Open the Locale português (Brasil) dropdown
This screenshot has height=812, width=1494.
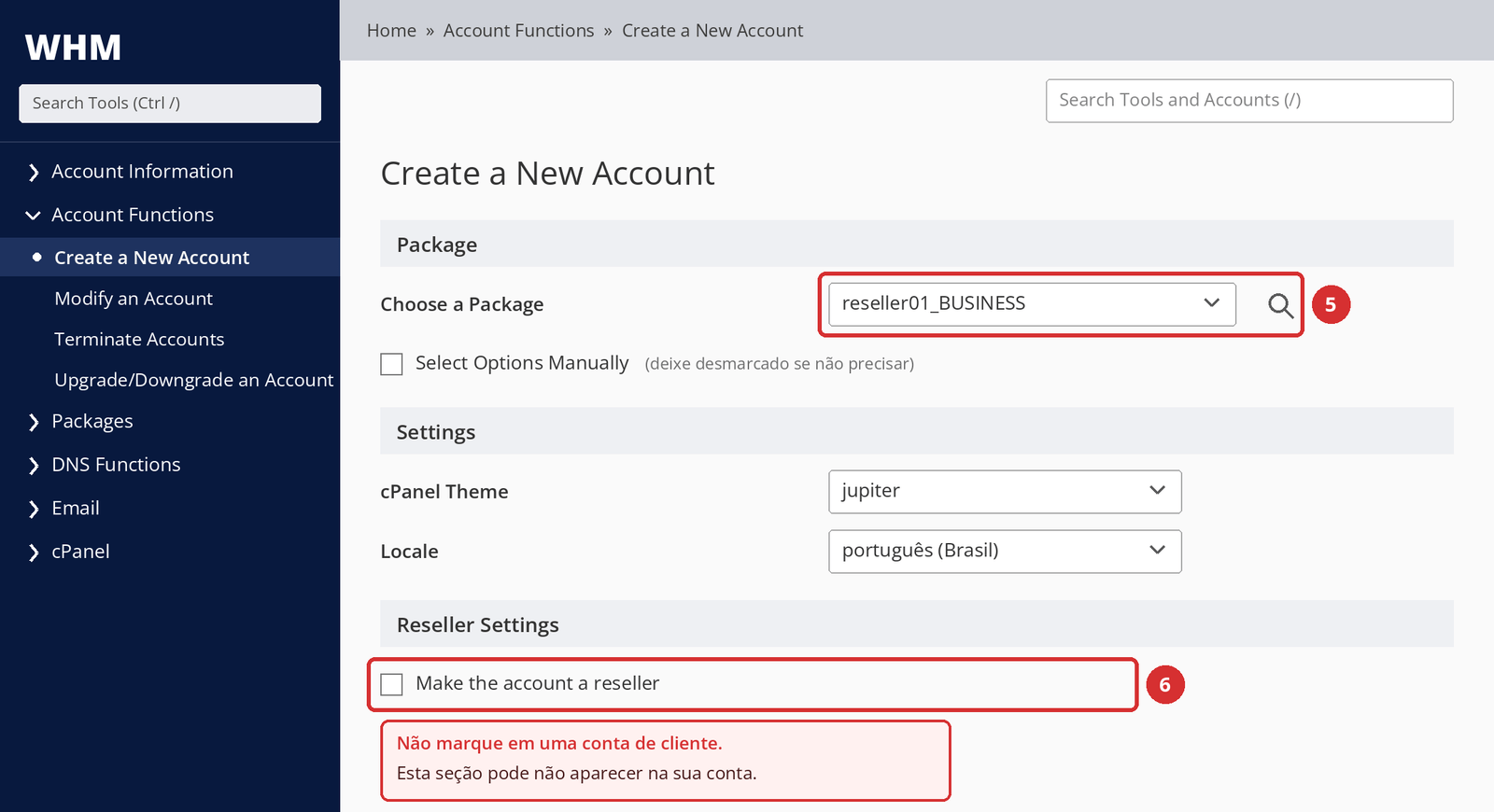1005,552
